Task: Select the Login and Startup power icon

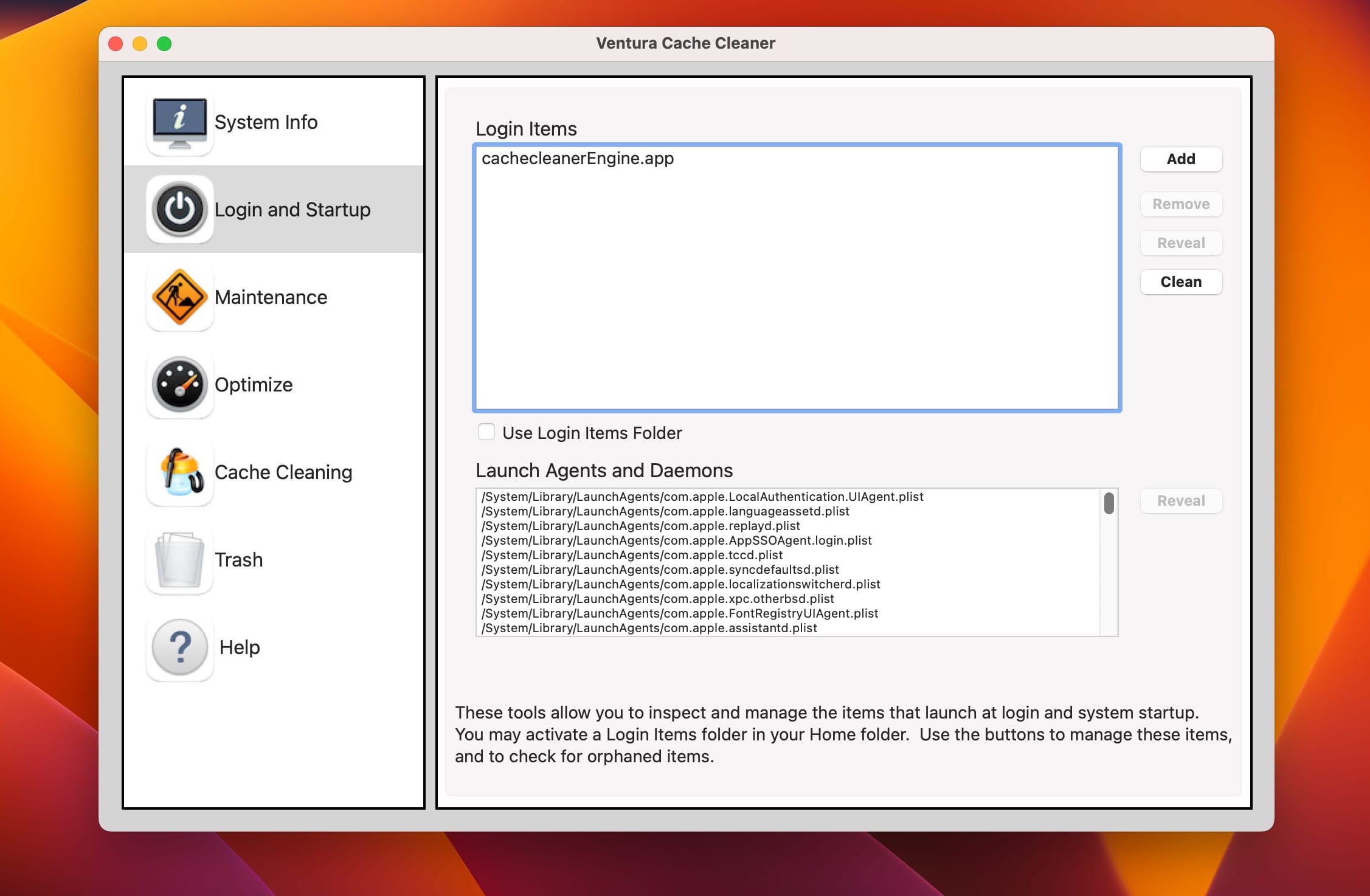Action: point(179,210)
